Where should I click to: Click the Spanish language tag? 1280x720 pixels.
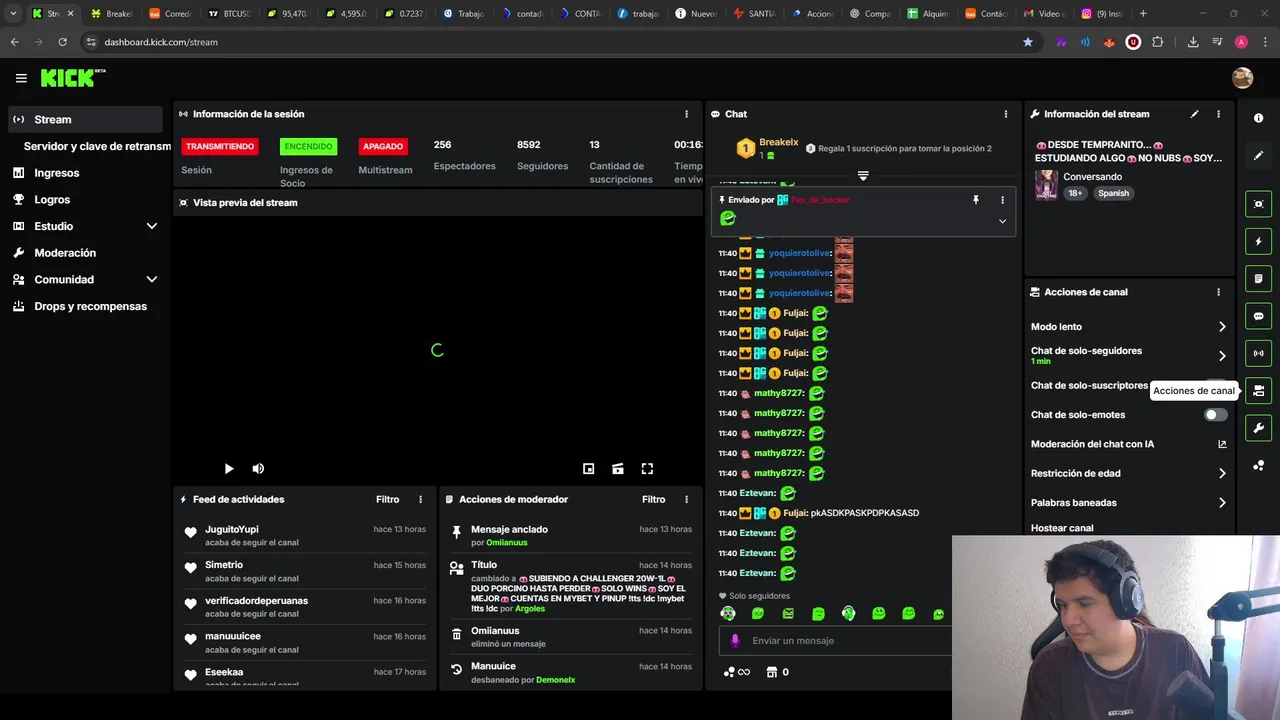[1113, 193]
